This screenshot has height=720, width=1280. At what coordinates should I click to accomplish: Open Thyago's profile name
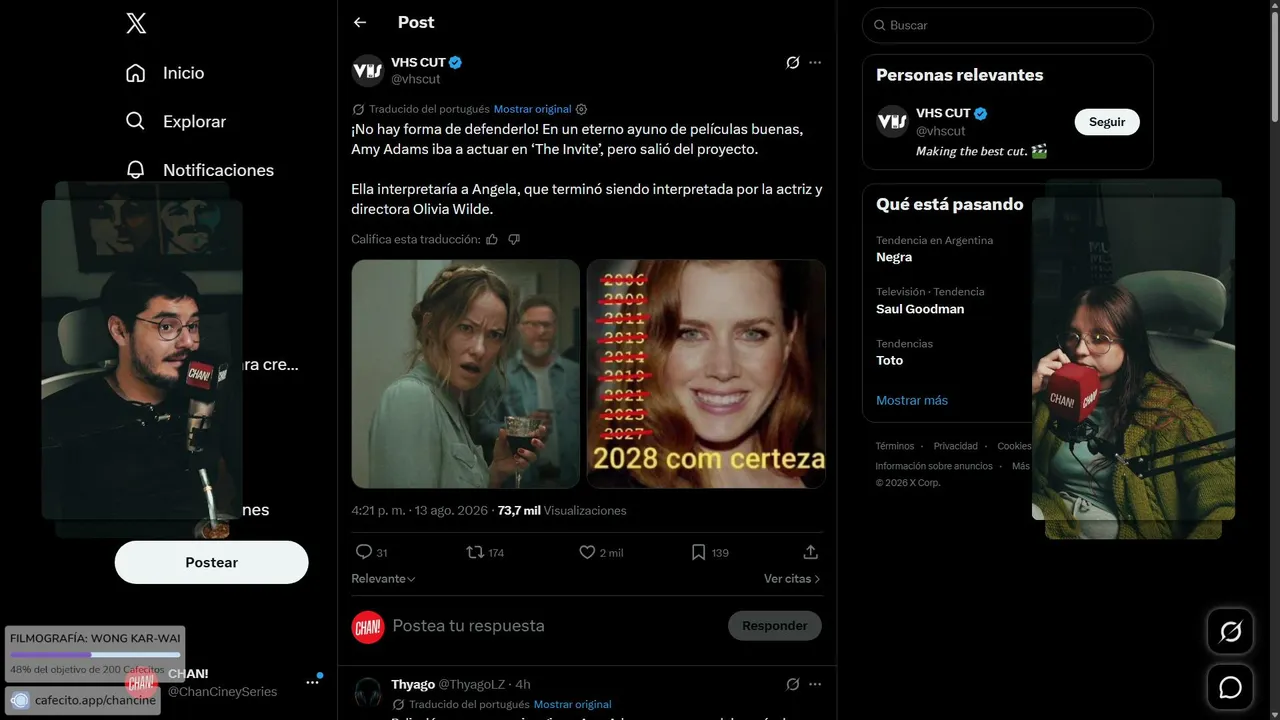coord(413,684)
